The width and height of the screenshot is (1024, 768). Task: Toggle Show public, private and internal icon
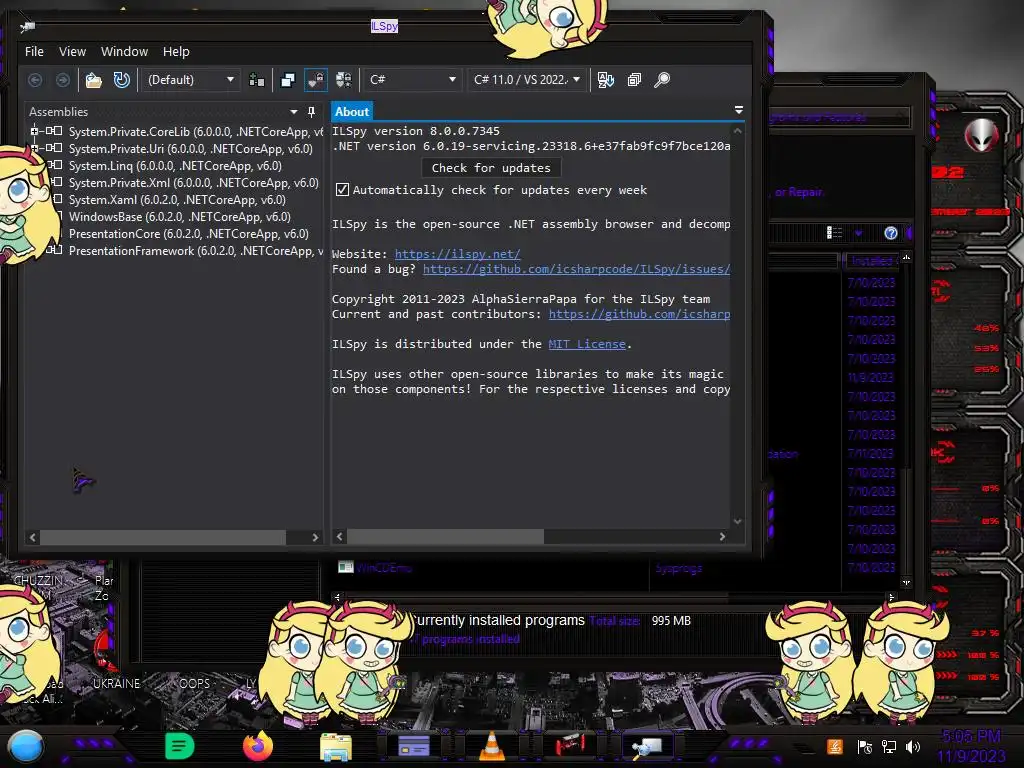click(x=316, y=80)
